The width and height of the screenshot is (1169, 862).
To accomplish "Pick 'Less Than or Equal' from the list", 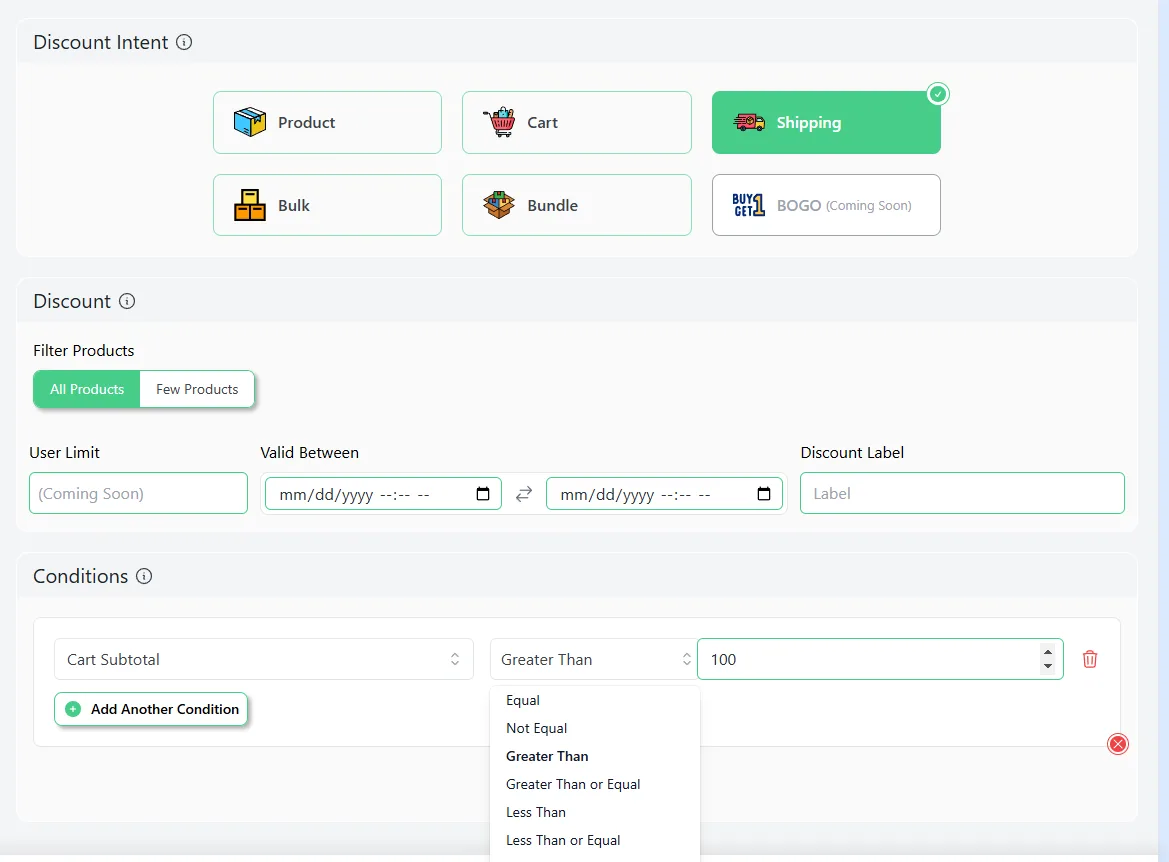I will (x=563, y=840).
